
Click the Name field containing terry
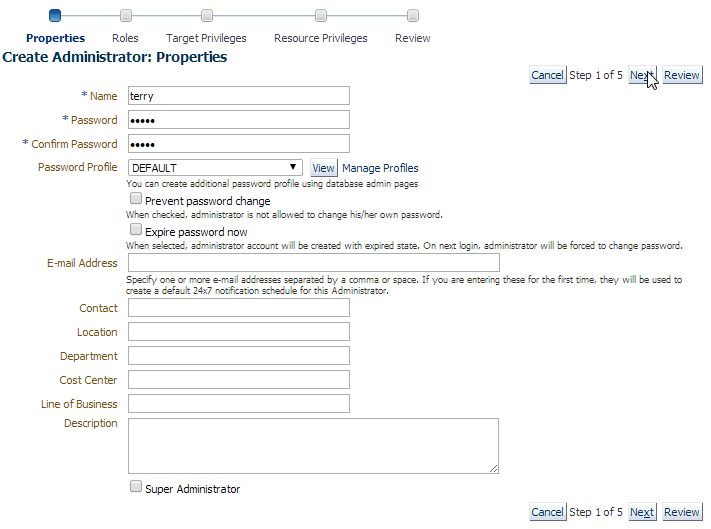click(x=239, y=96)
